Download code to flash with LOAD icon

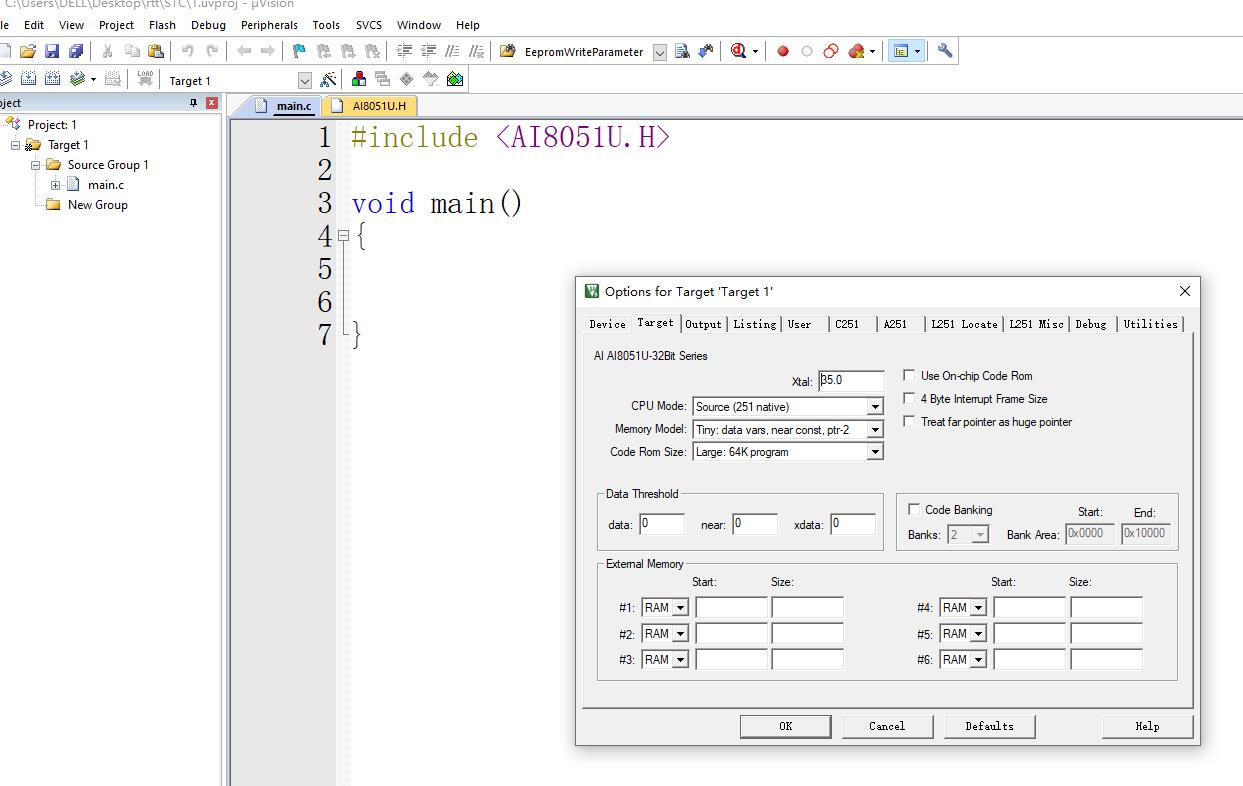146,79
